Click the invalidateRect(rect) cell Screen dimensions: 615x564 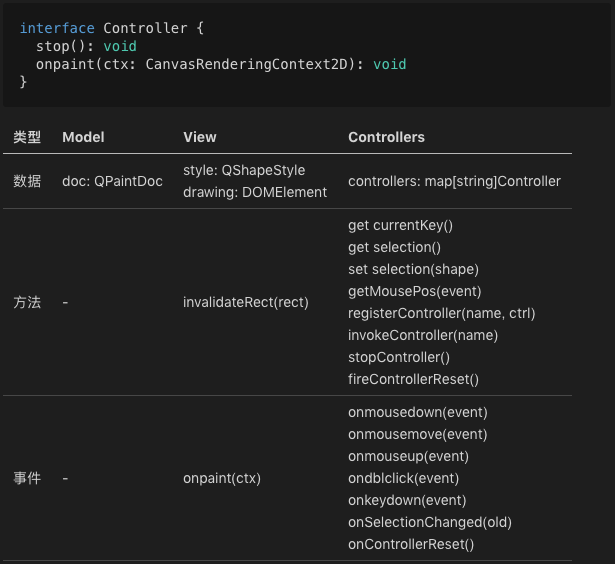[x=246, y=302]
